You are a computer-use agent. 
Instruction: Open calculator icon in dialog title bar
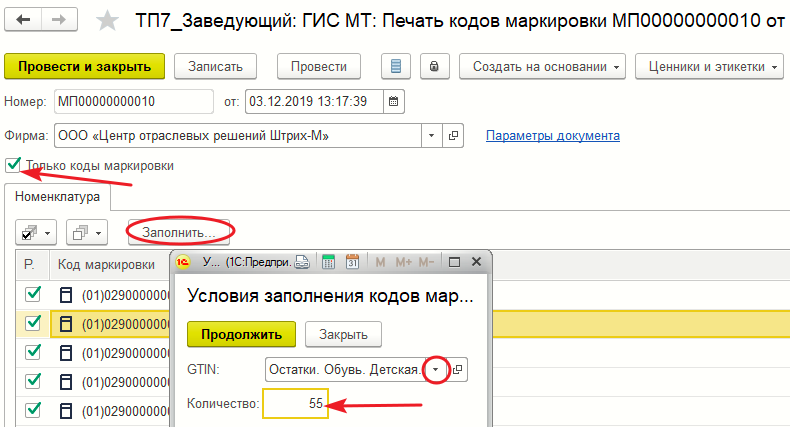[328, 262]
